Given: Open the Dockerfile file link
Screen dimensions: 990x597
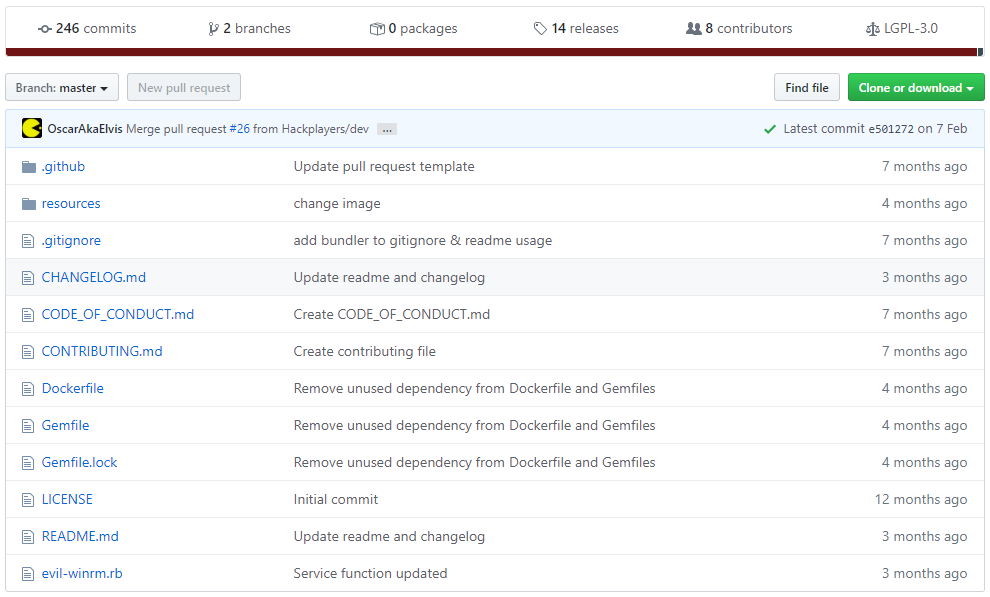Looking at the screenshot, I should pos(73,389).
